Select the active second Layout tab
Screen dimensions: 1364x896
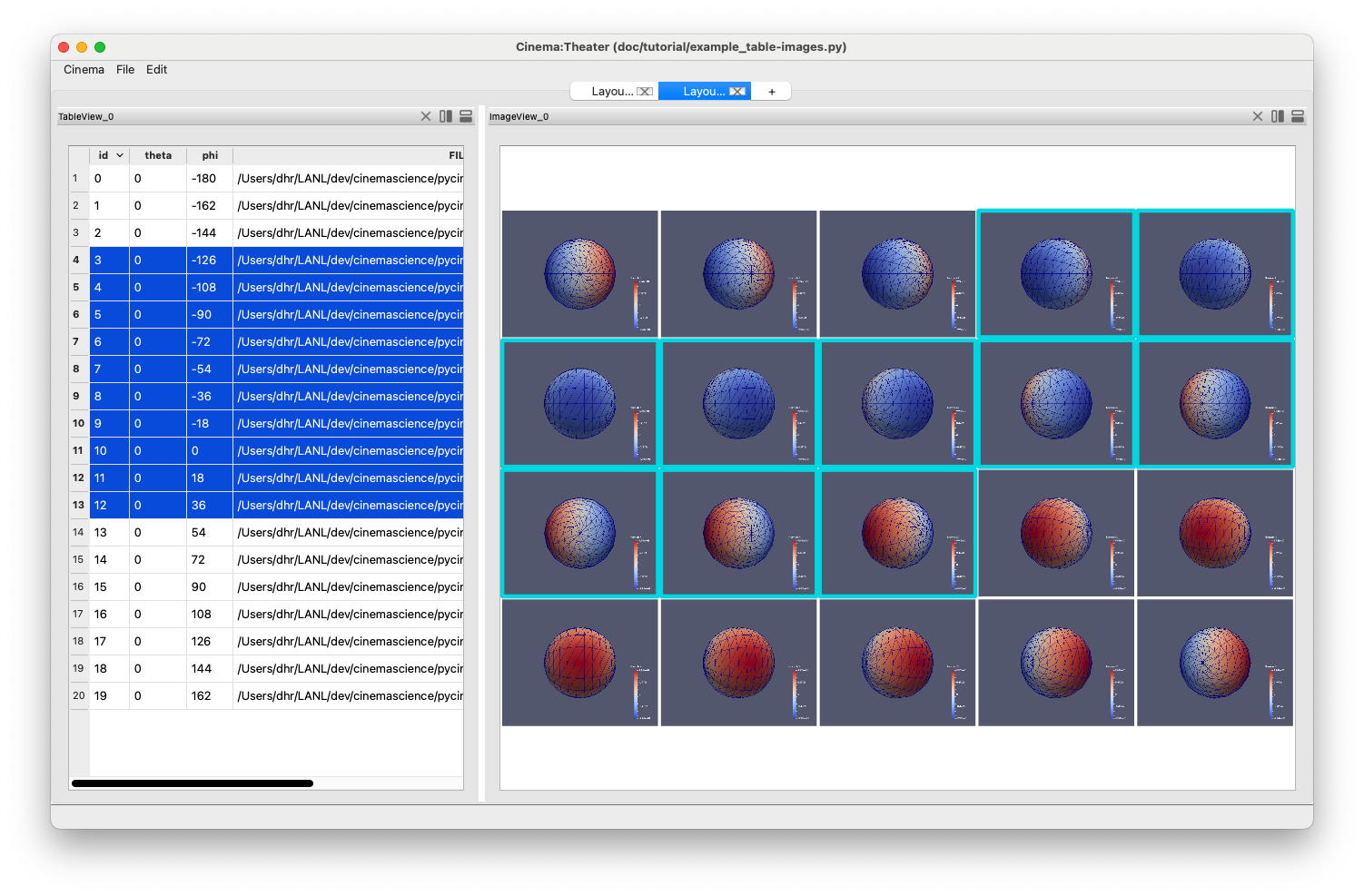(x=704, y=92)
